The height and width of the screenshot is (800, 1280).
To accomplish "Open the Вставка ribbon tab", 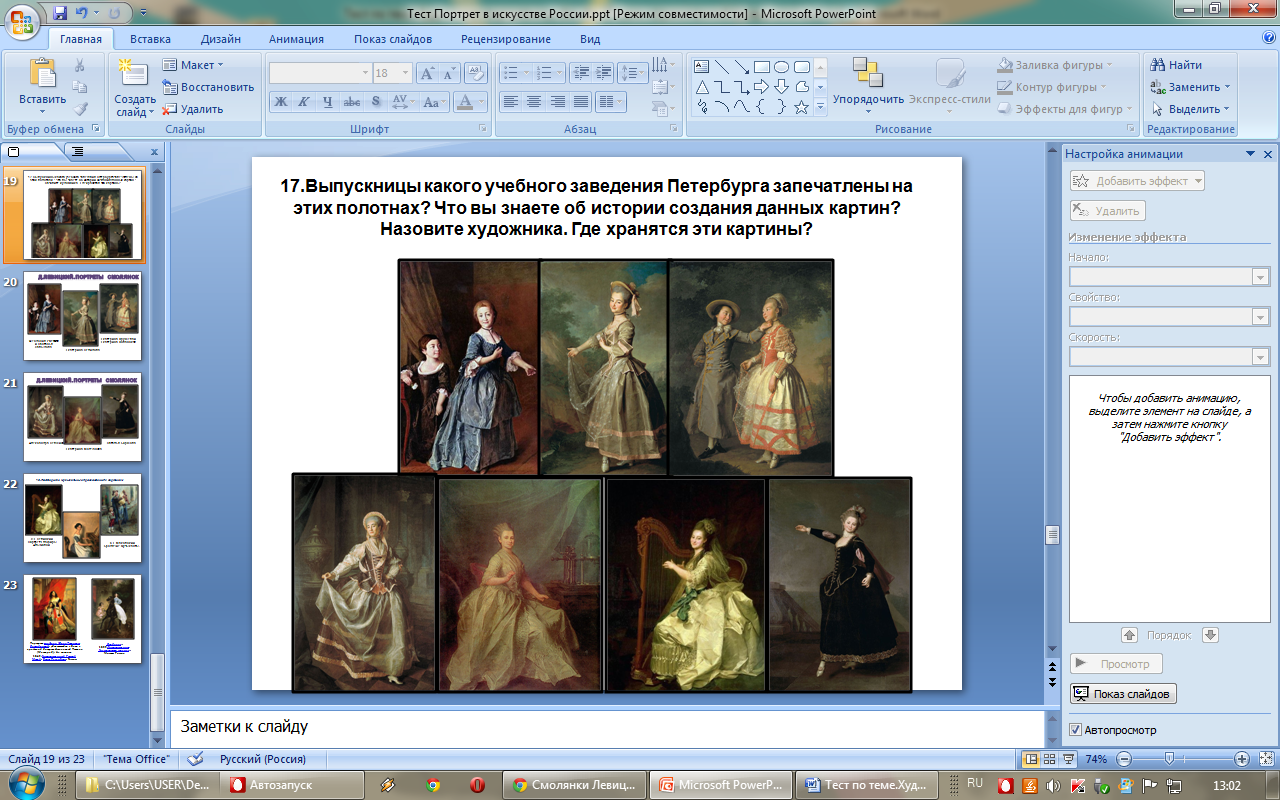I will (x=150, y=39).
